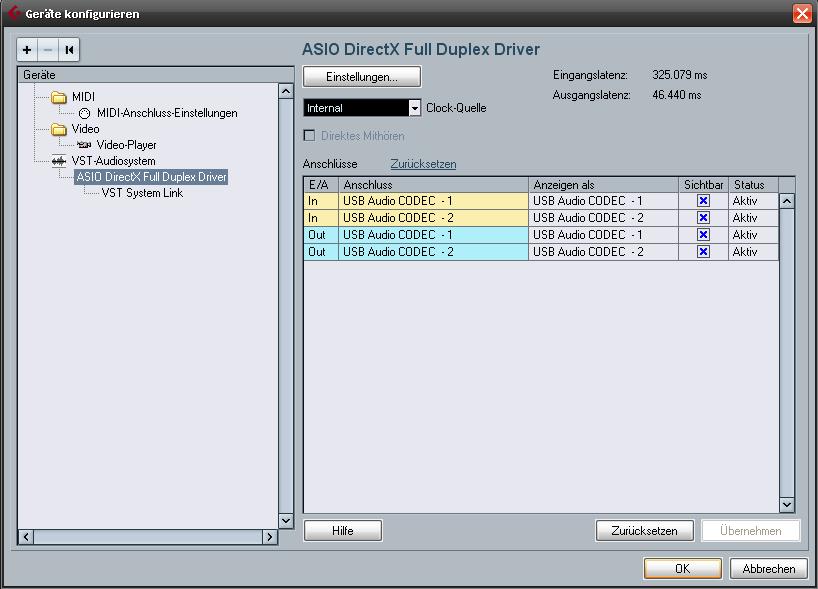
Task: Uncheck Sichtbar for first In USB Audio CODEC - 1
Action: [x=703, y=201]
